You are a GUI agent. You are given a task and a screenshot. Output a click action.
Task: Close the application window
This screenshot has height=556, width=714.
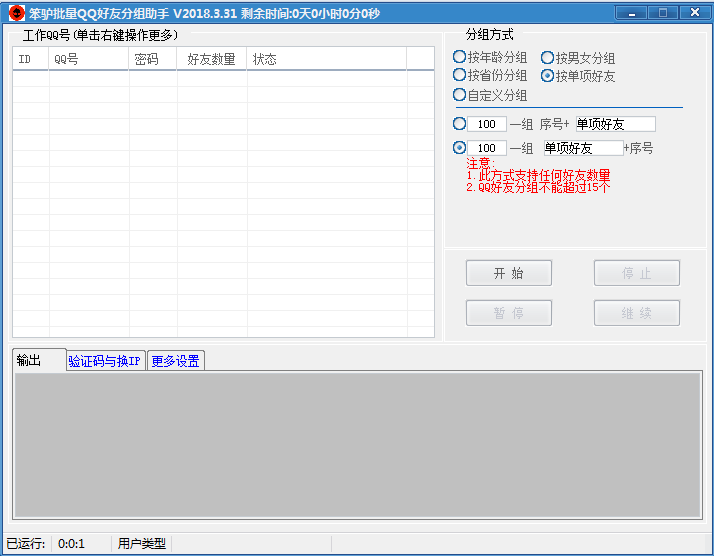(695, 13)
